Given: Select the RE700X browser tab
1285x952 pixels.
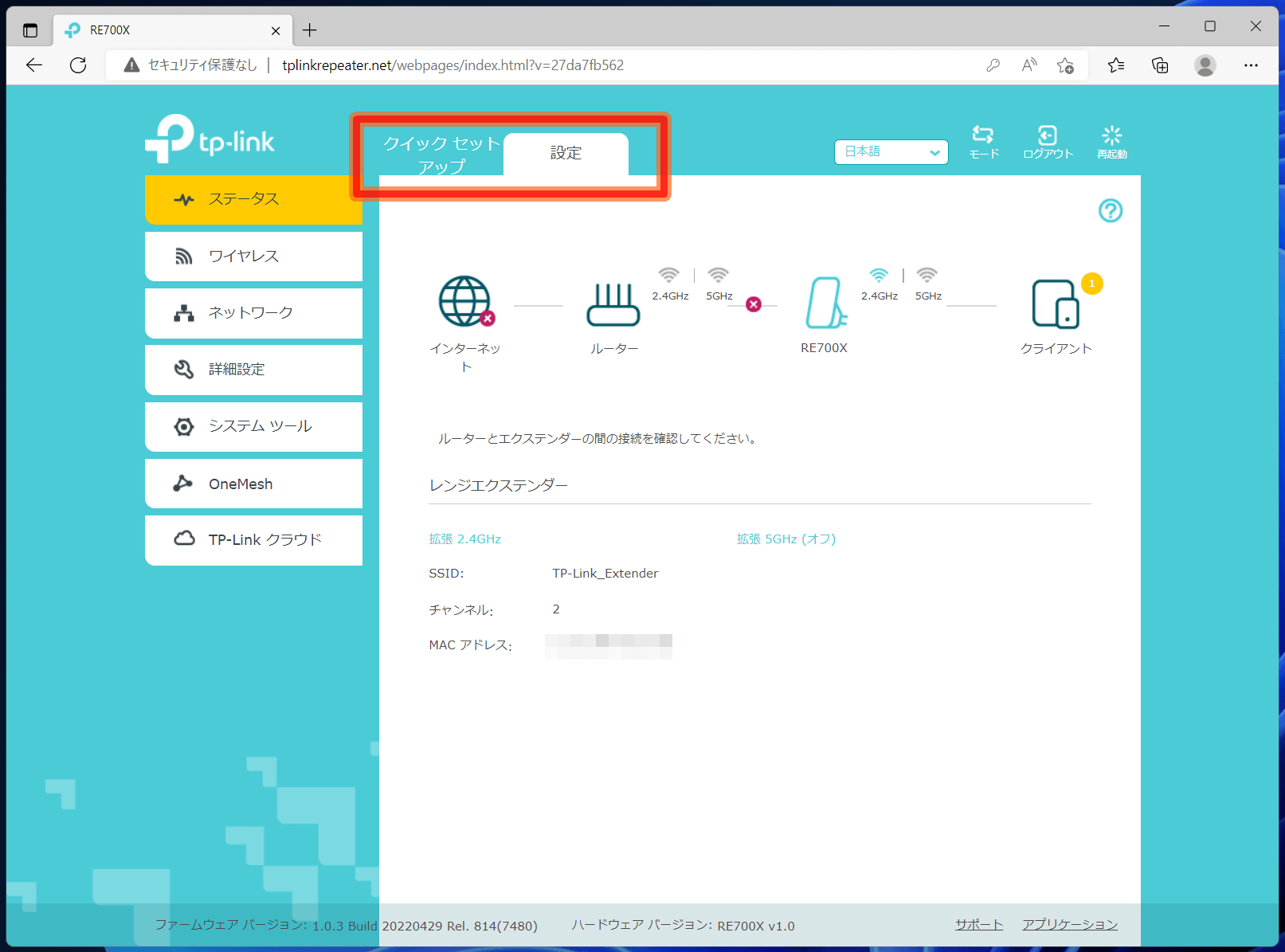Looking at the screenshot, I should (x=173, y=30).
